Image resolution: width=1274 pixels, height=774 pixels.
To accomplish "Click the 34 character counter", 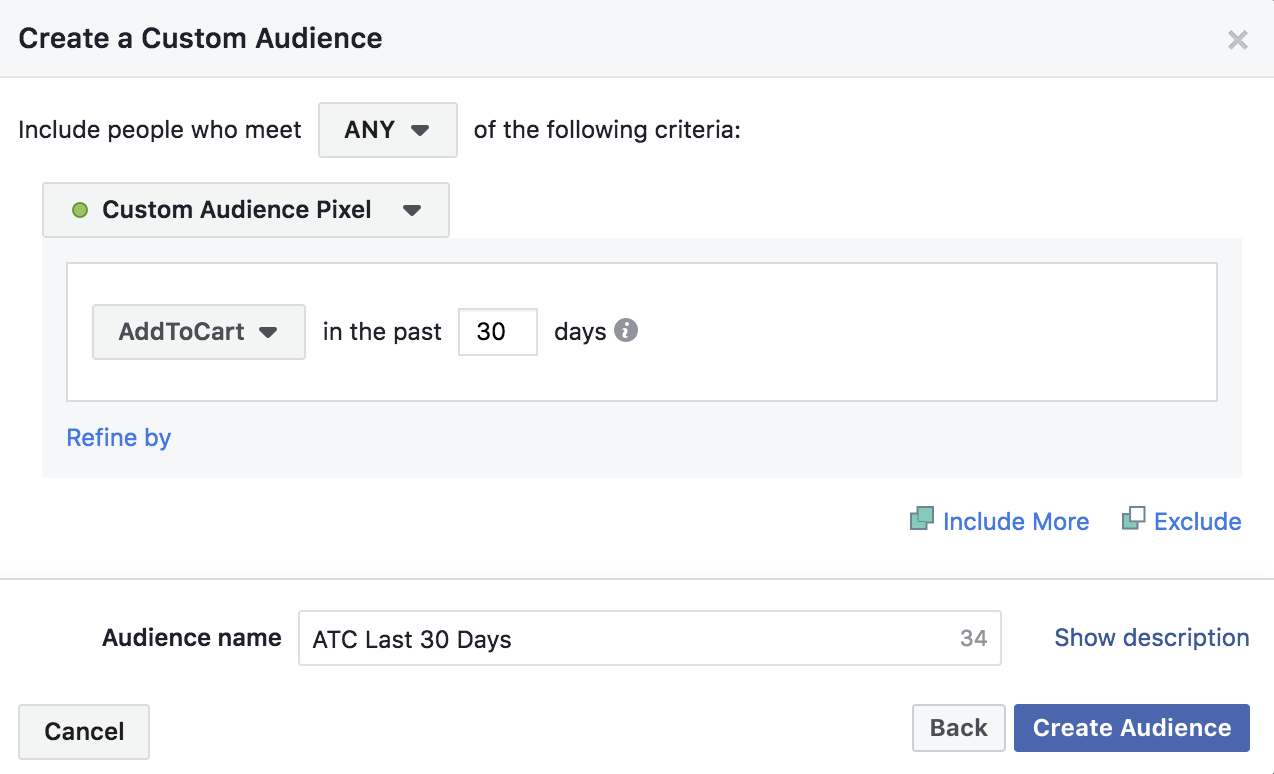I will tap(974, 639).
